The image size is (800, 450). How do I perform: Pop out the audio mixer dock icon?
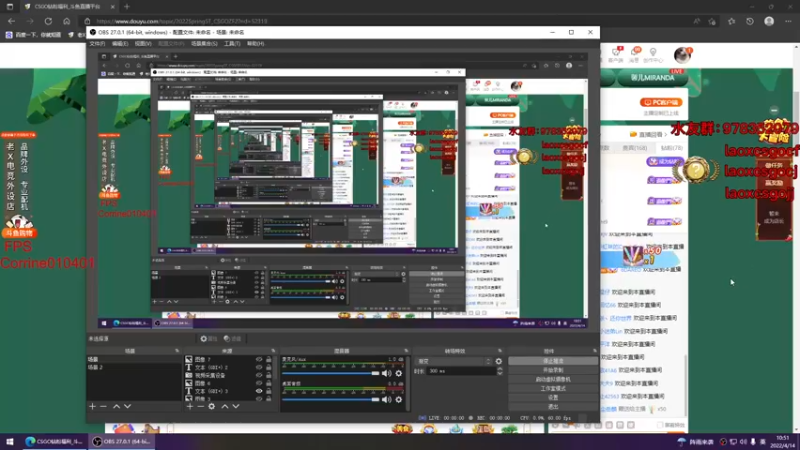click(x=406, y=351)
